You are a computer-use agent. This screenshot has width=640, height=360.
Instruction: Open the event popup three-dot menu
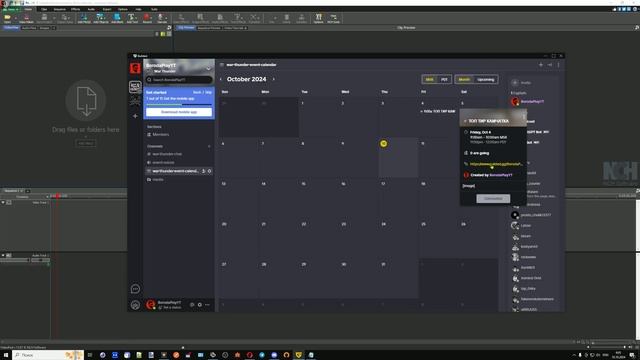coord(524,117)
